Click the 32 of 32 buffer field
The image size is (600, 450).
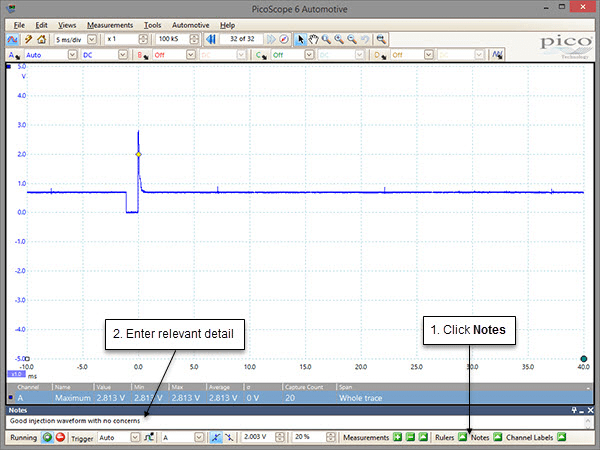point(242,39)
